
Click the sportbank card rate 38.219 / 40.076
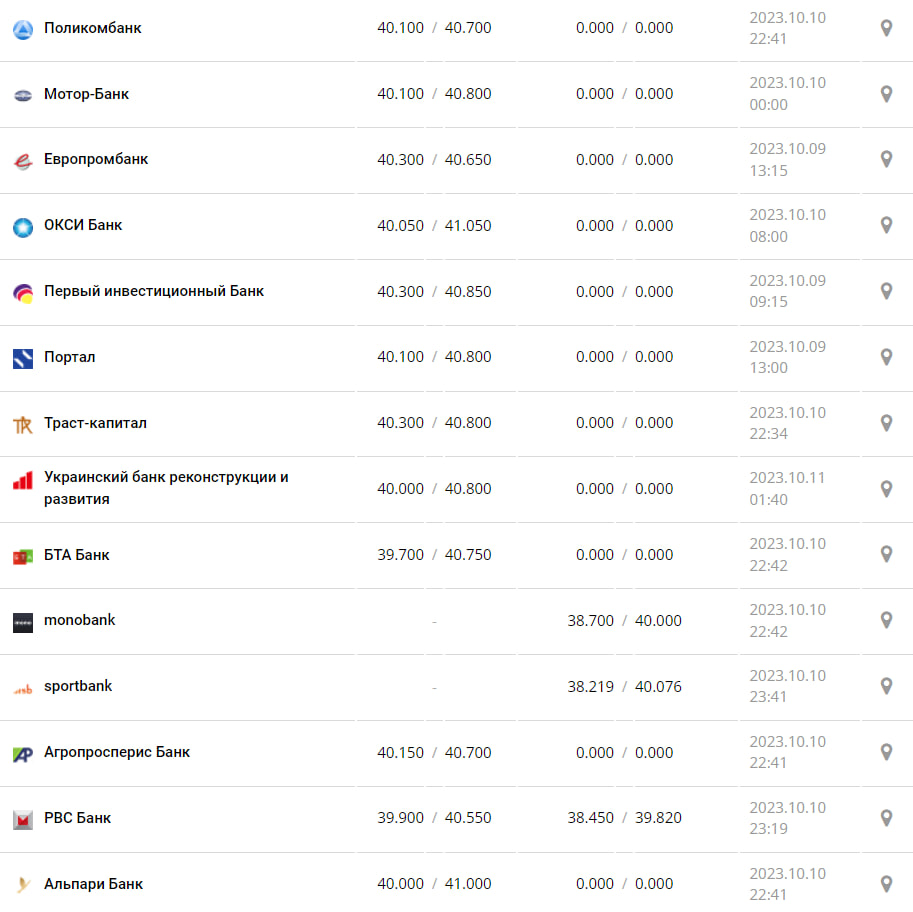click(624, 687)
